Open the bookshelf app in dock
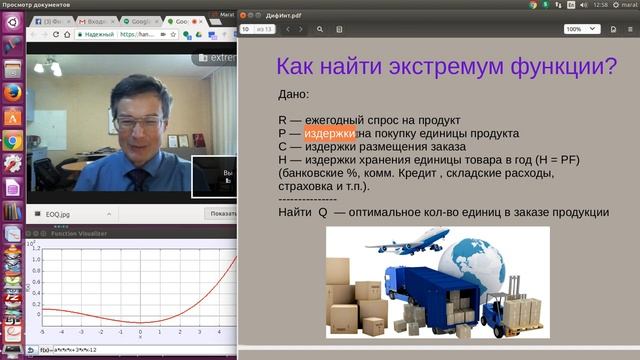Screen dimensions: 640x360 (12, 211)
